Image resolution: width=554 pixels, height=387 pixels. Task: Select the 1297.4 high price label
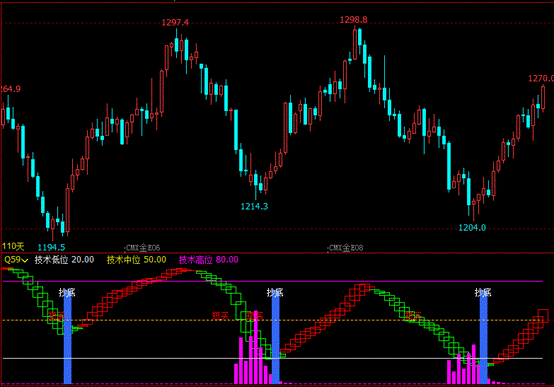coord(175,23)
